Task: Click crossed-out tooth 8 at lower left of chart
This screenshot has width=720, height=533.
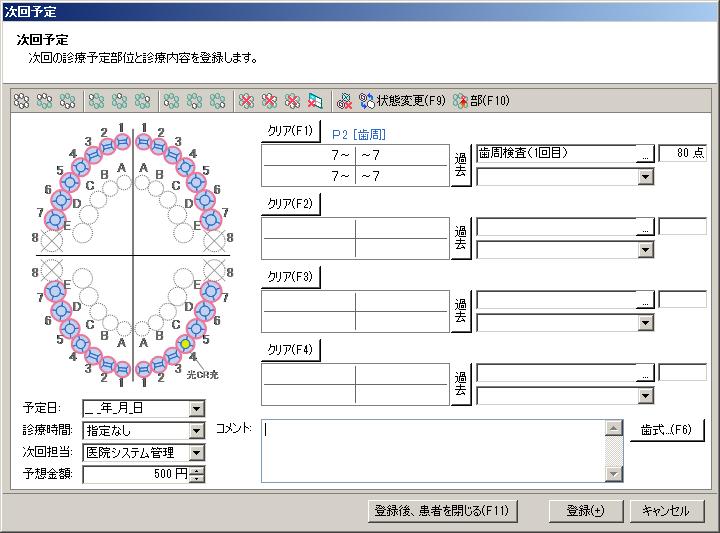Action: 51,270
